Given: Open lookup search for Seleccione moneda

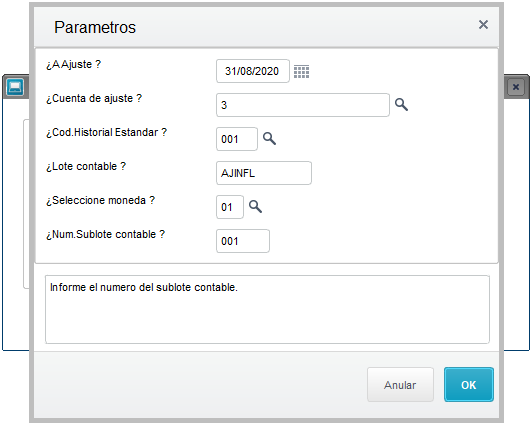Looking at the screenshot, I should [255, 207].
